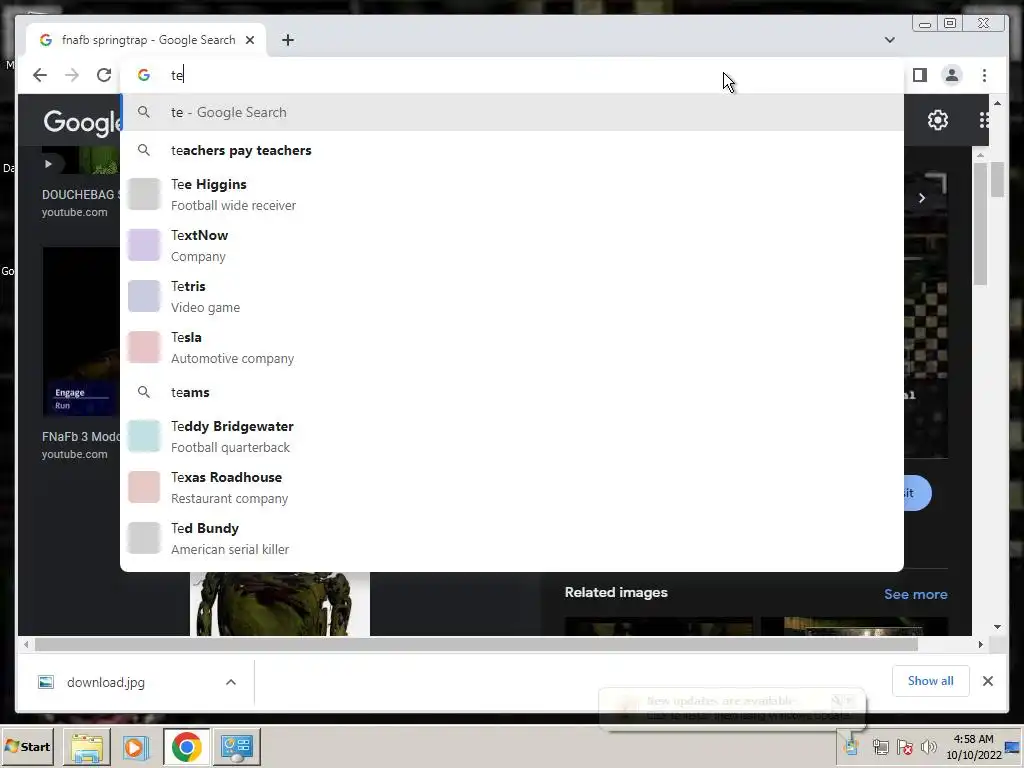Open the side panel icon
1024x768 pixels.
point(920,75)
